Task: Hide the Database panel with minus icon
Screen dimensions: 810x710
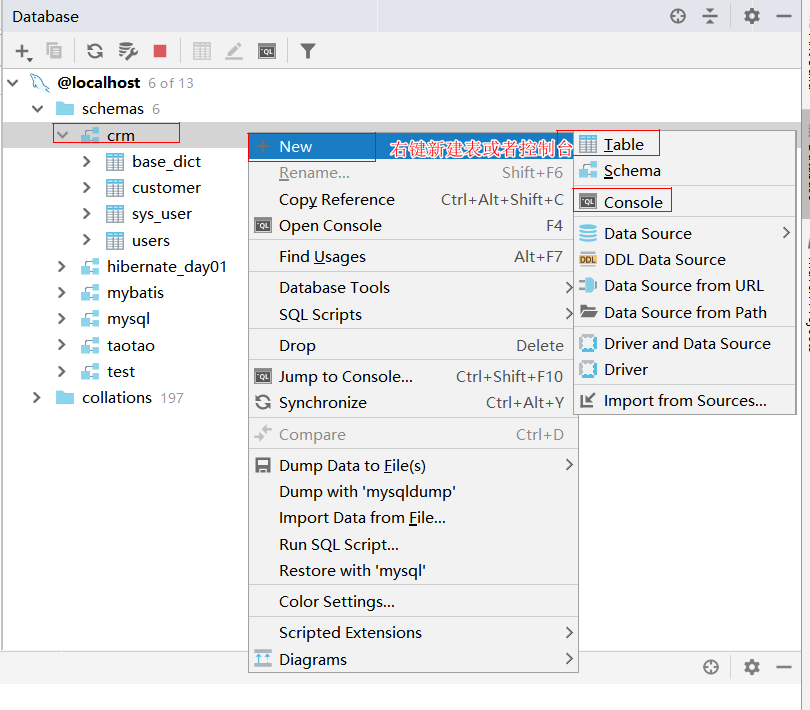Action: (x=784, y=16)
